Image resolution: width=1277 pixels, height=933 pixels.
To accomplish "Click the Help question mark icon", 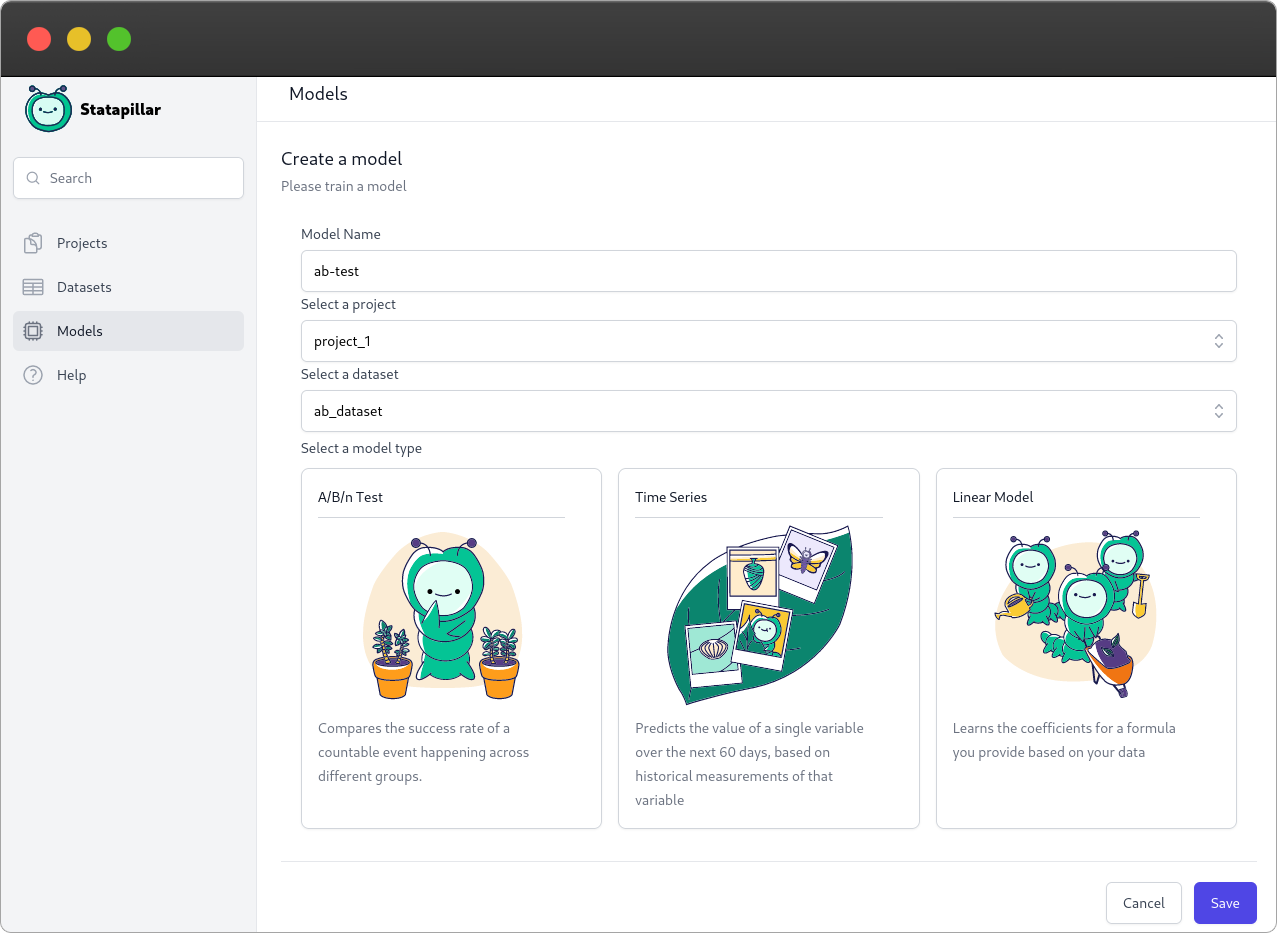I will click(33, 375).
